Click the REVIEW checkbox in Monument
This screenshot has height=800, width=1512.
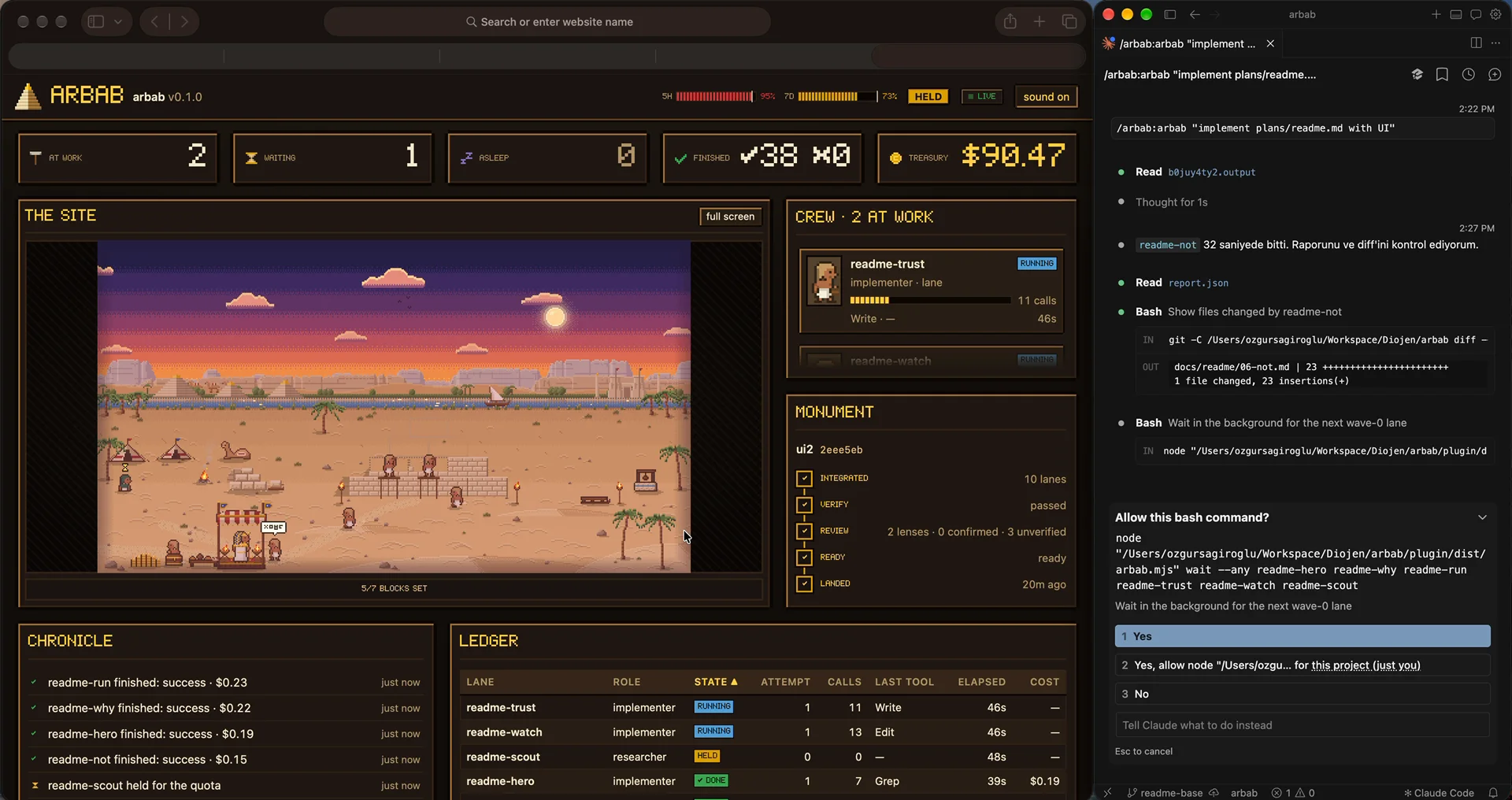pos(804,531)
